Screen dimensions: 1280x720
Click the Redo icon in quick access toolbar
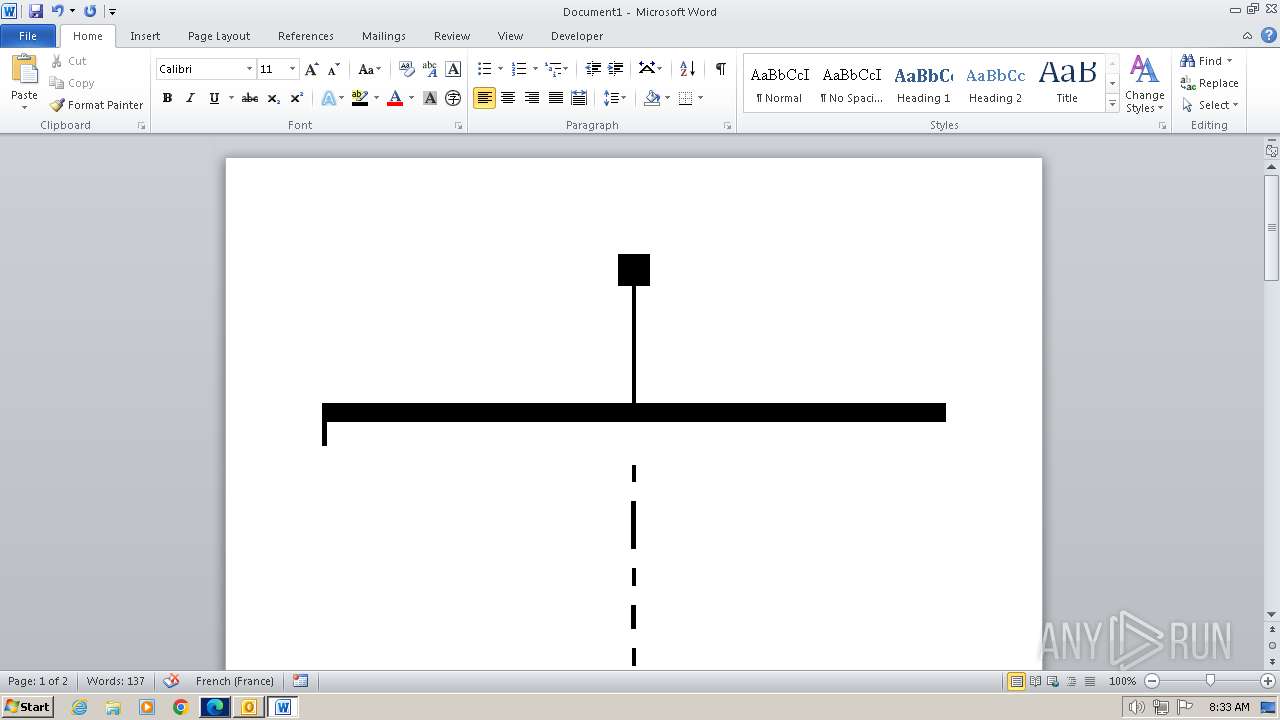pyautogui.click(x=90, y=11)
